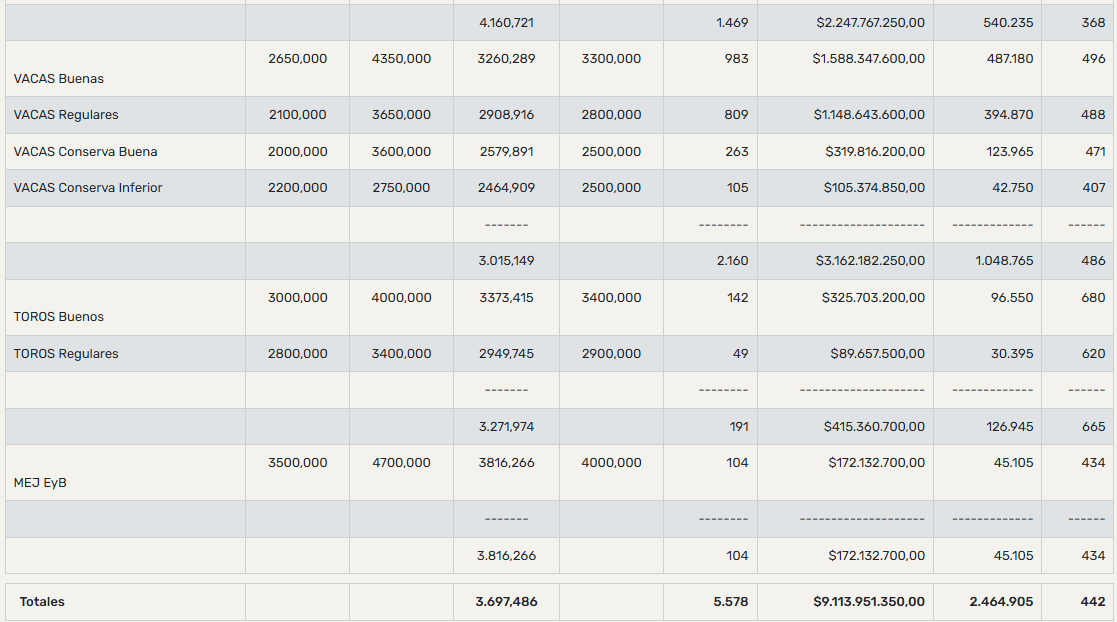This screenshot has height=622, width=1117.
Task: Select the vacas subtotal amount $3.162.182.250,00
Action: tap(871, 261)
